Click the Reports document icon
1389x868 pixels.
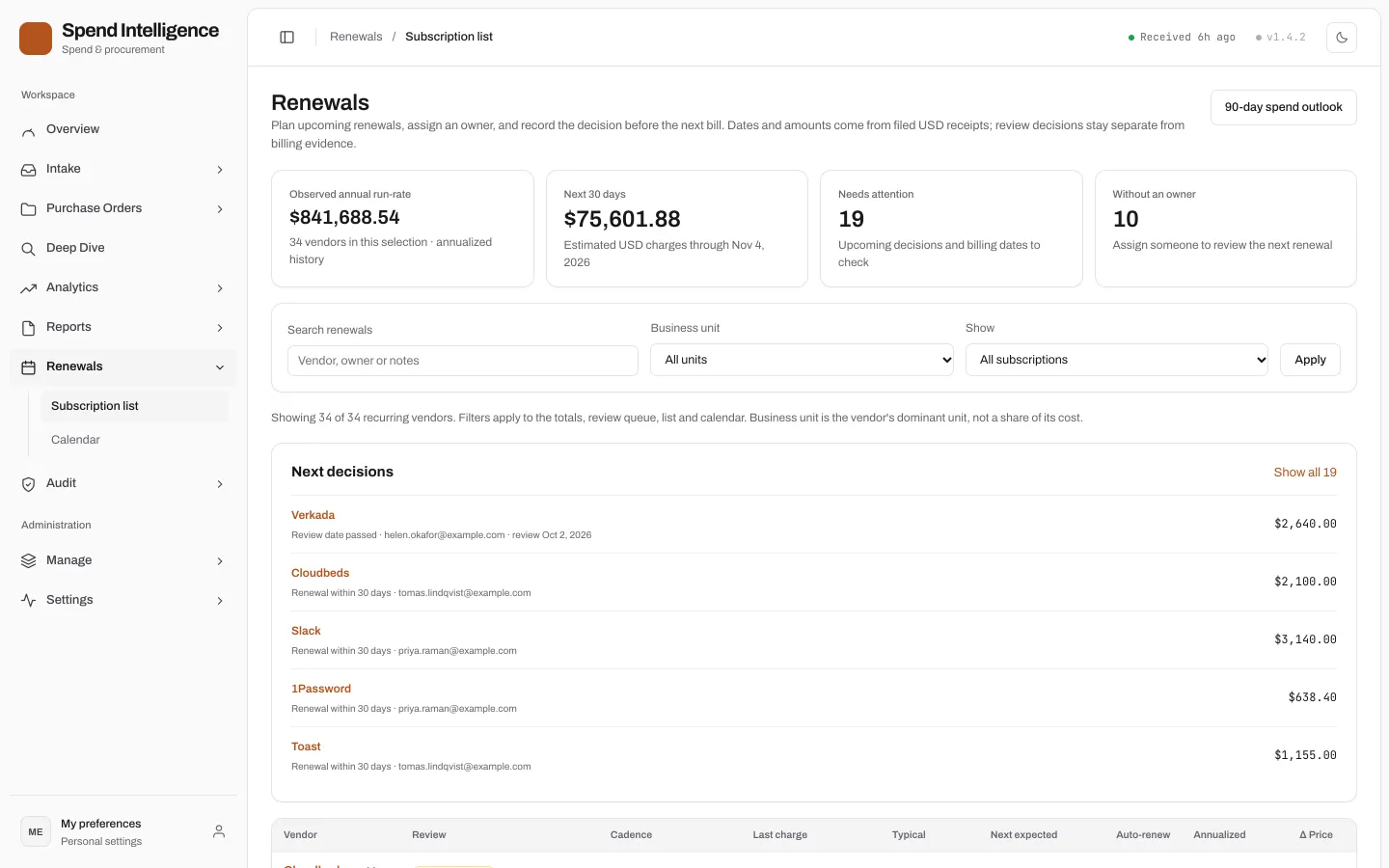coord(29,328)
